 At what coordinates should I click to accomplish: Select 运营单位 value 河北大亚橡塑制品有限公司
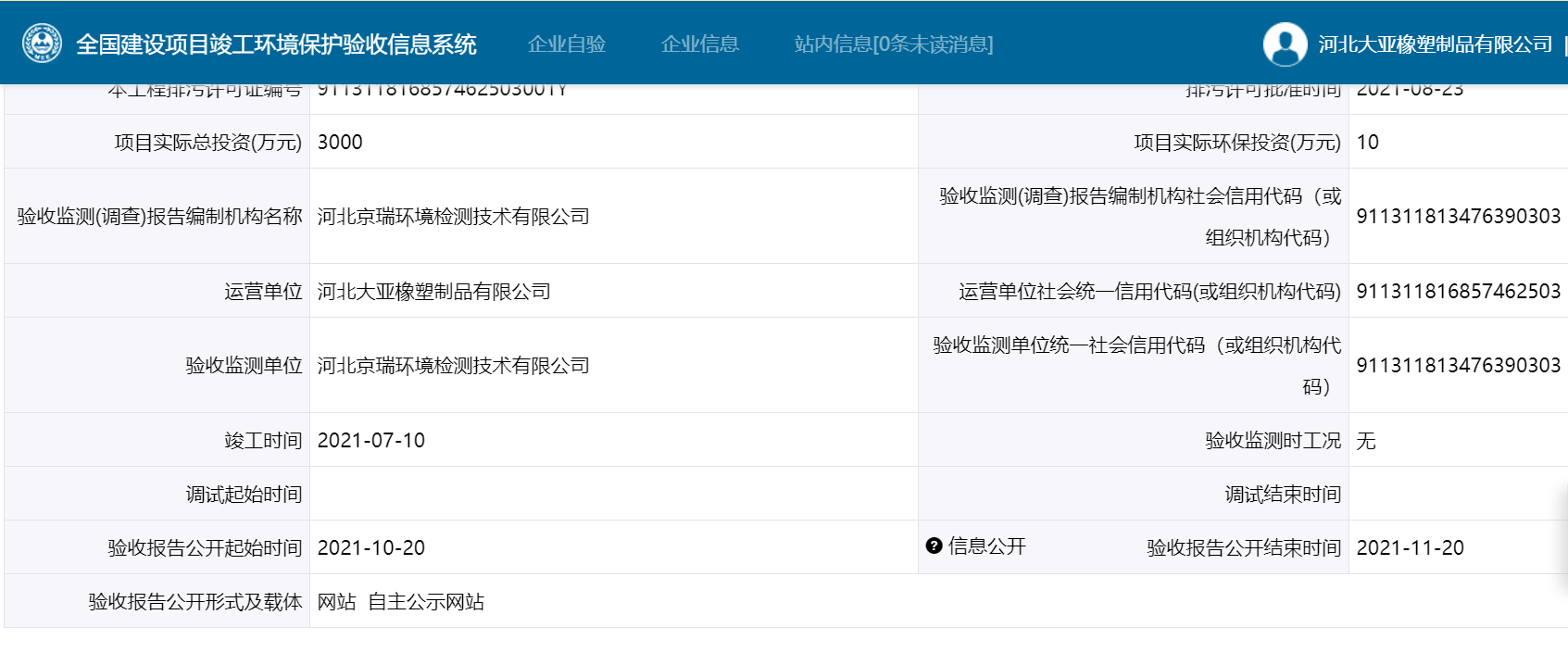click(434, 291)
